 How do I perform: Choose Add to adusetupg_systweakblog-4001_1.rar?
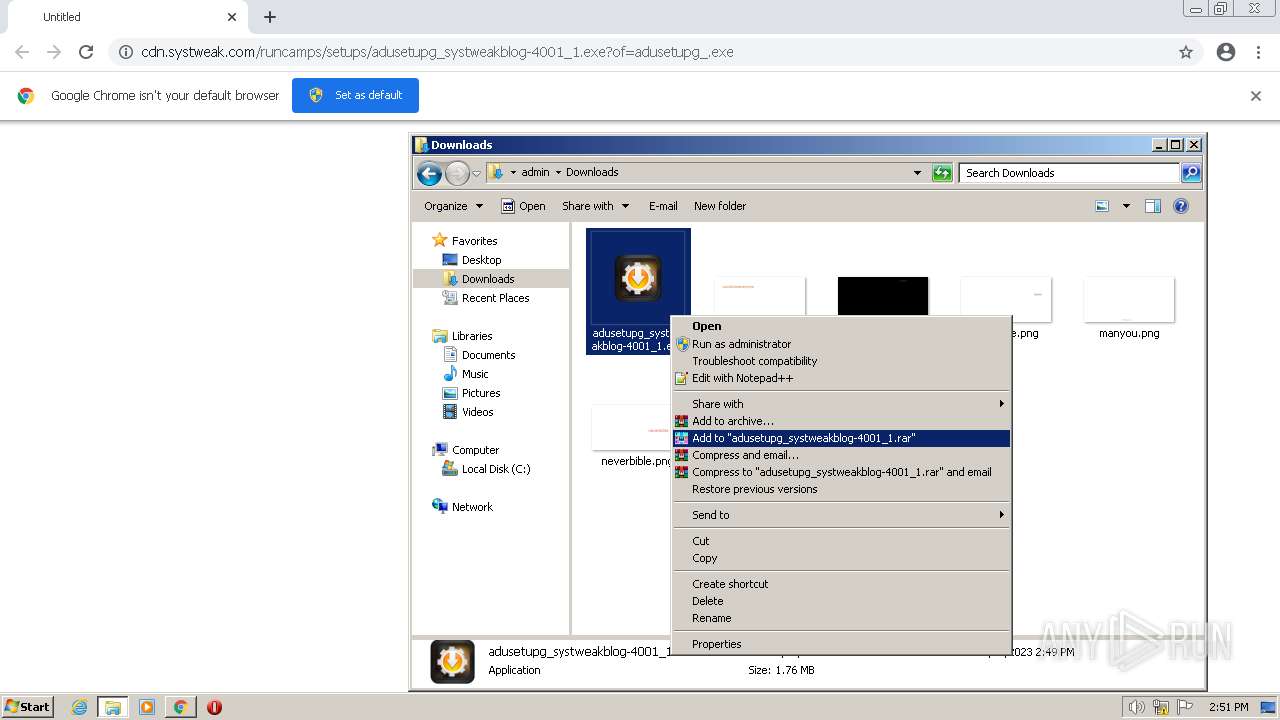point(840,438)
